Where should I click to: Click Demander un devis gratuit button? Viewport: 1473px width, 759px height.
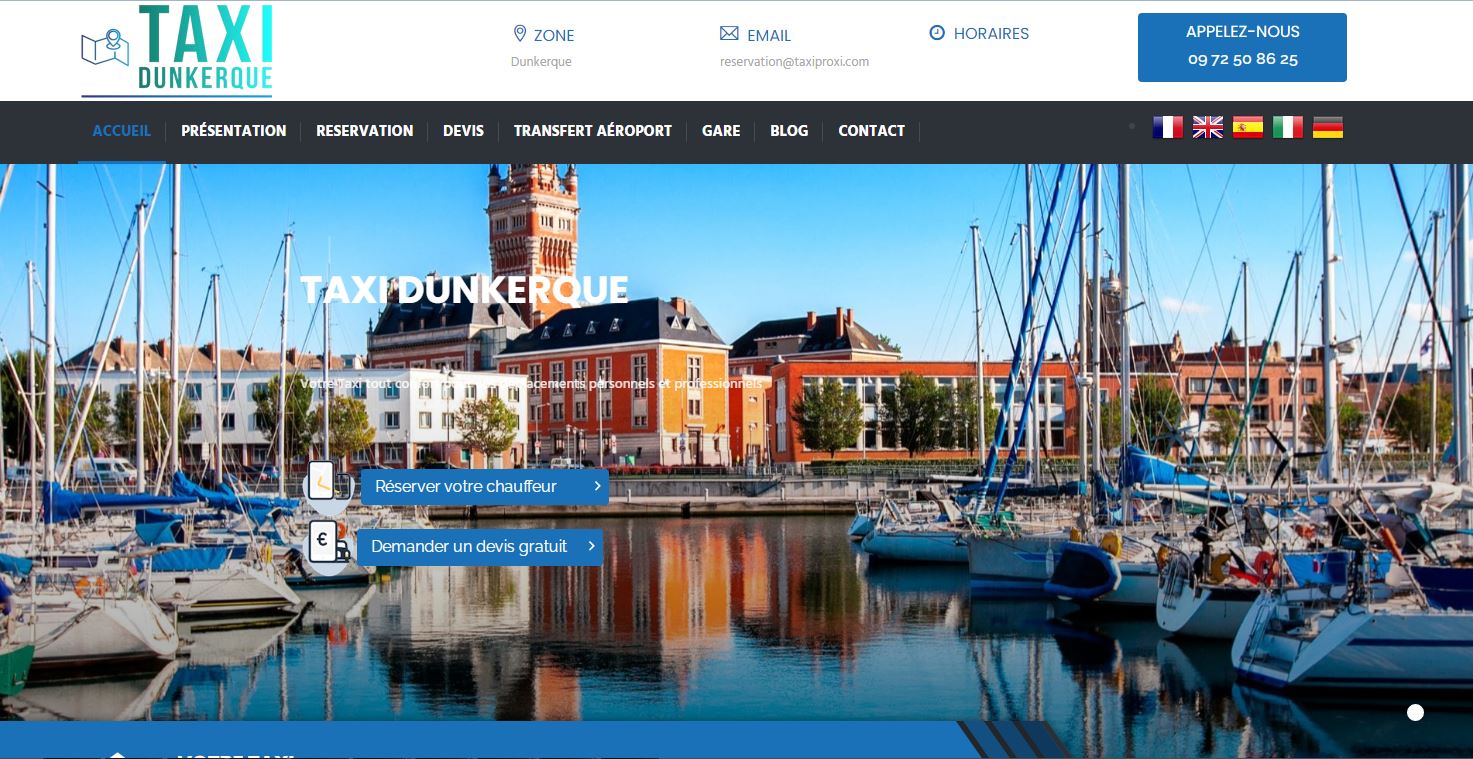pyautogui.click(x=480, y=547)
